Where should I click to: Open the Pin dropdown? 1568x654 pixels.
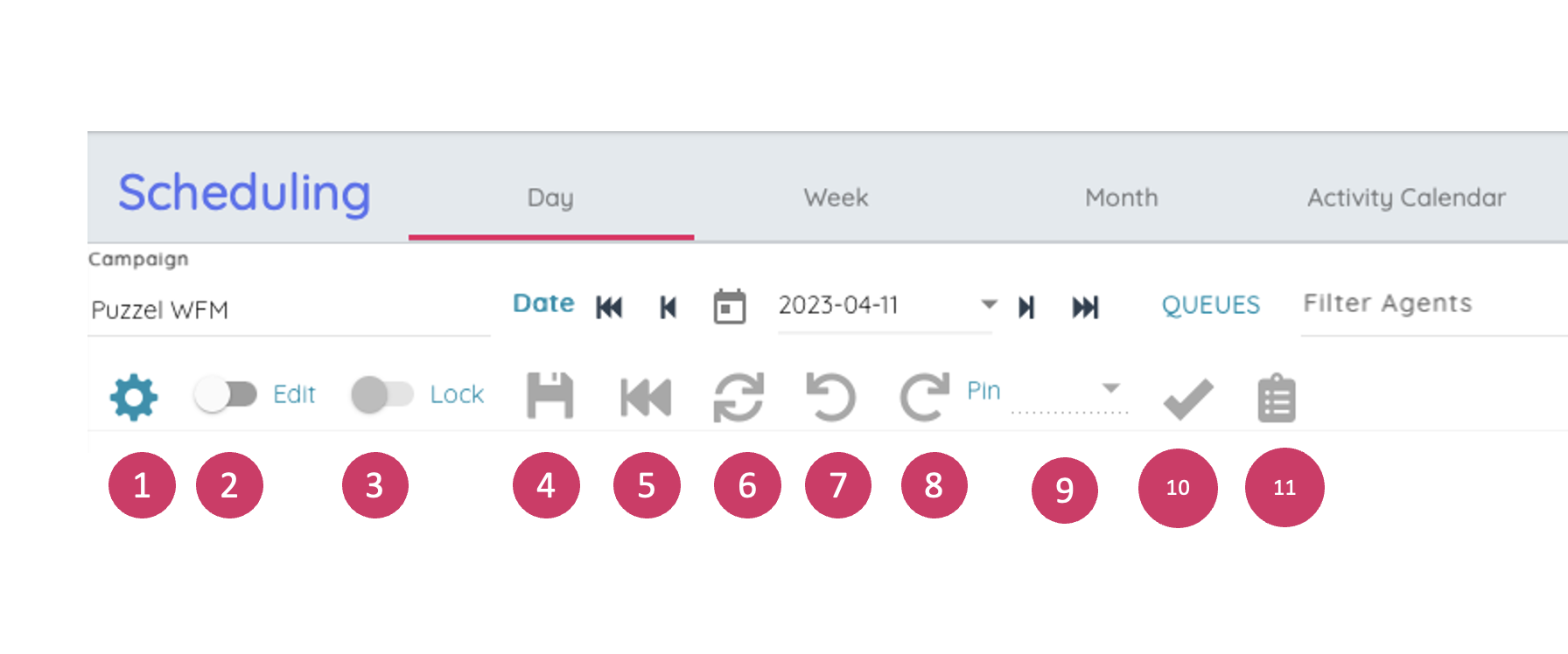pyautogui.click(x=1109, y=389)
